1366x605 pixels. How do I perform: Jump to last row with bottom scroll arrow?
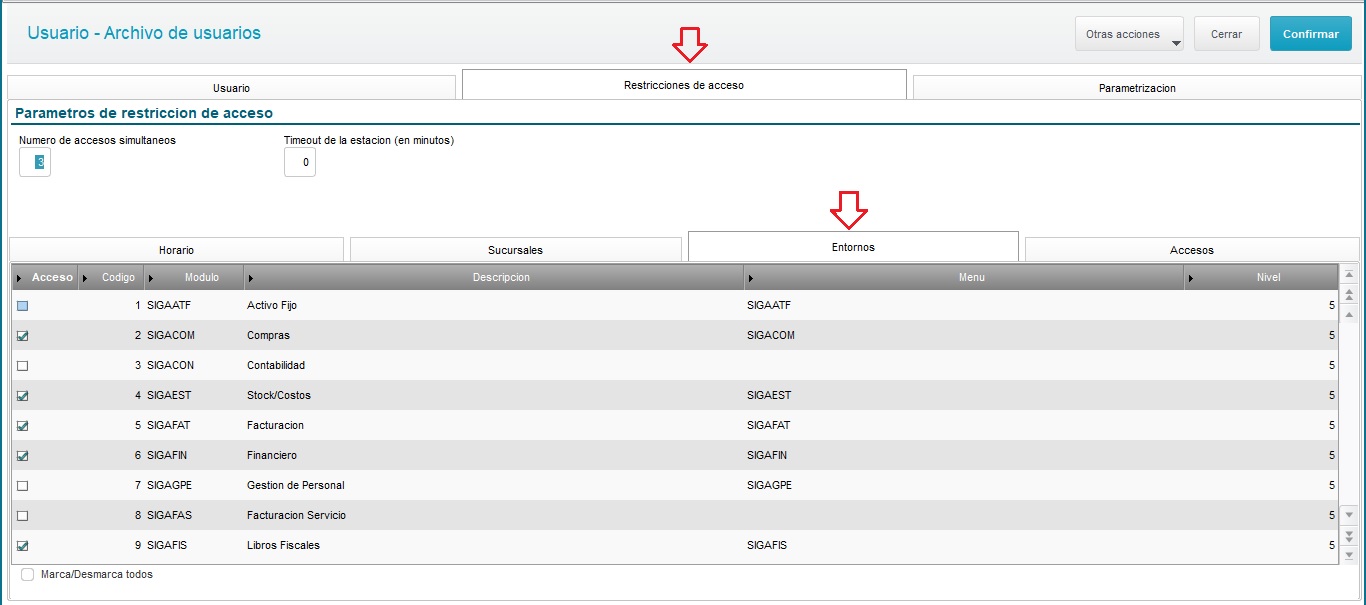pos(1349,555)
